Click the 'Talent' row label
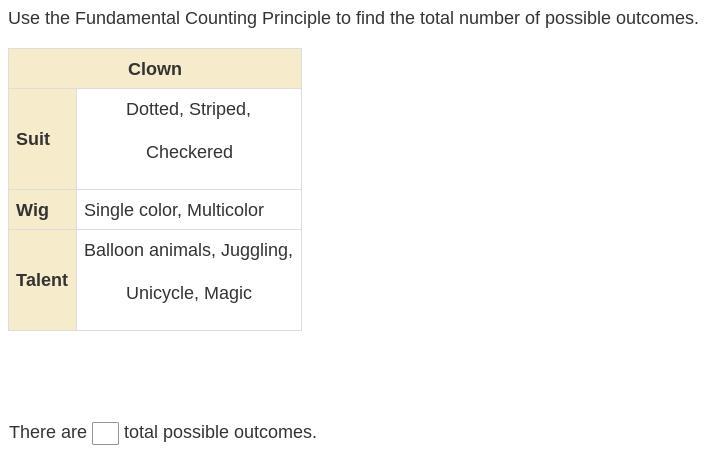 [x=42, y=280]
